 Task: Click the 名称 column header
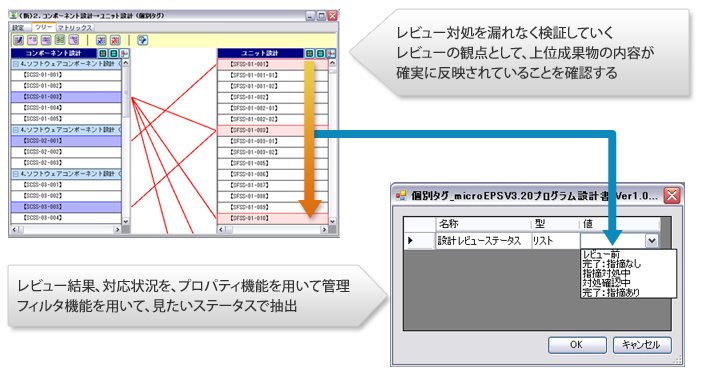[x=483, y=224]
